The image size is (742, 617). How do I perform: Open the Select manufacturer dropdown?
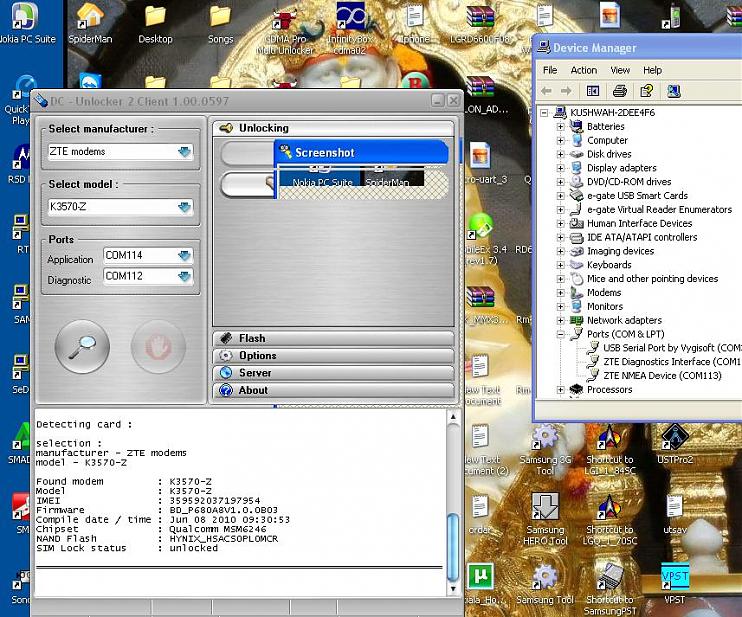[184, 152]
